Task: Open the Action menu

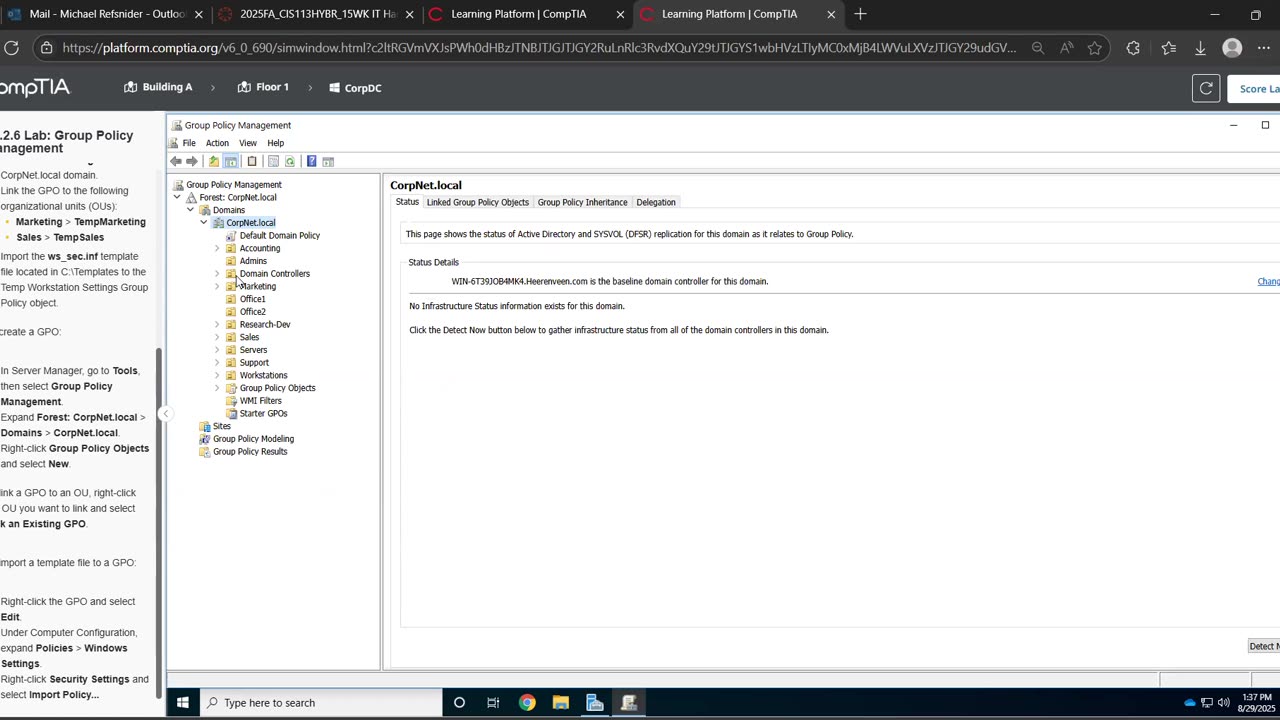Action: point(217,143)
